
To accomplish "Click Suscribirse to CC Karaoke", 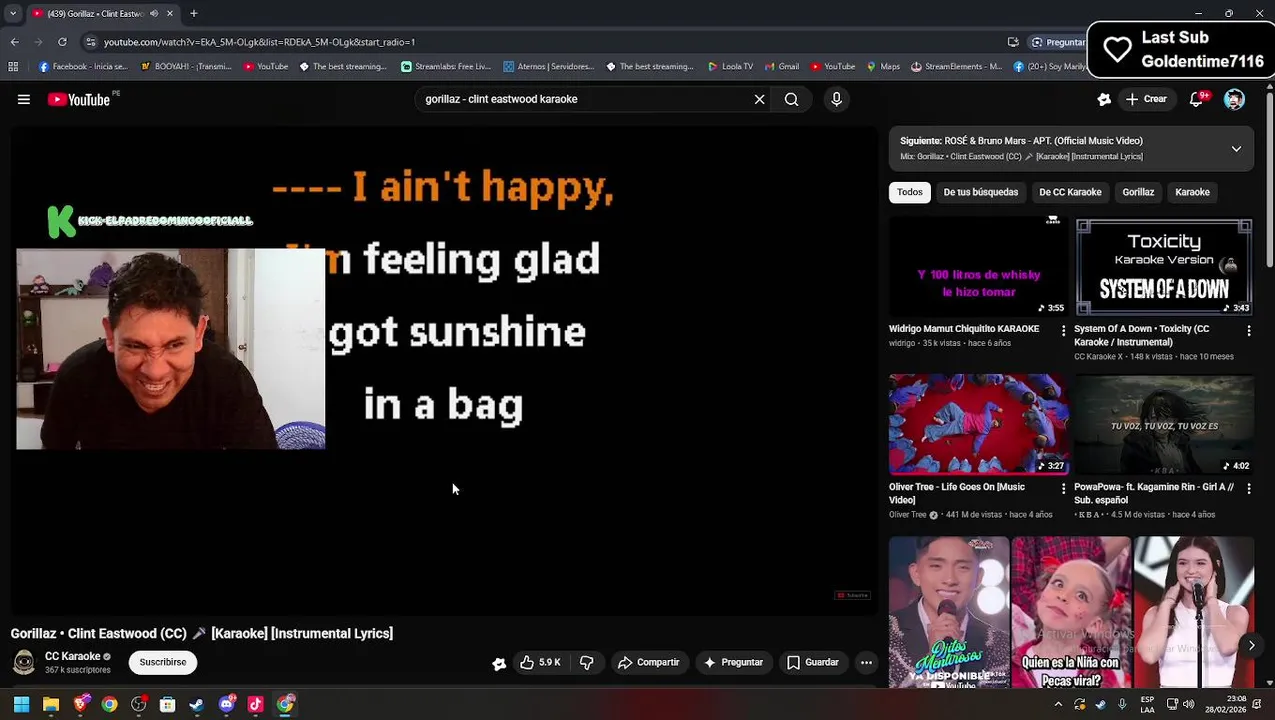I will pyautogui.click(x=163, y=662).
